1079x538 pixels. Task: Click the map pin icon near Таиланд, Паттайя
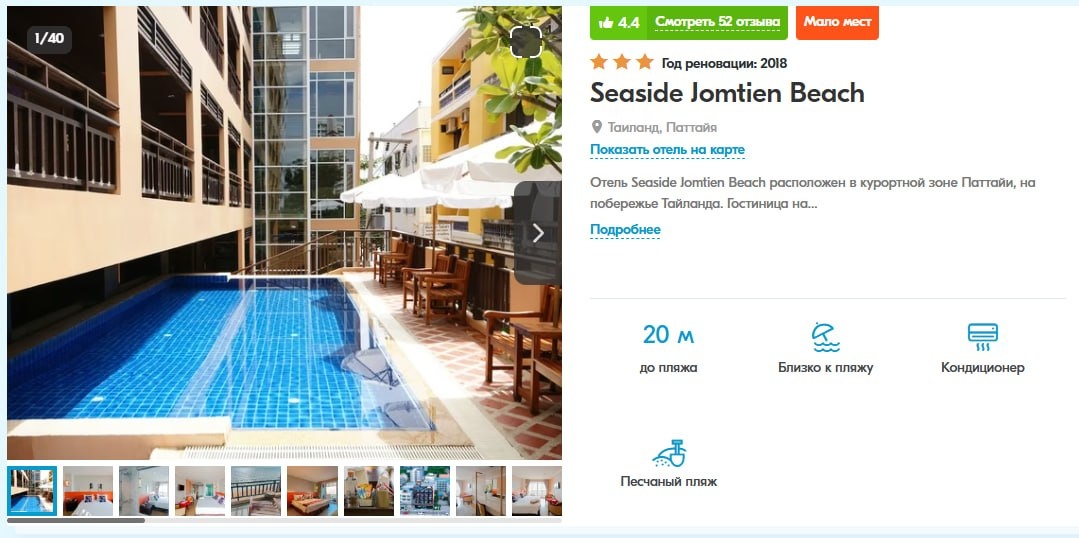(x=597, y=127)
